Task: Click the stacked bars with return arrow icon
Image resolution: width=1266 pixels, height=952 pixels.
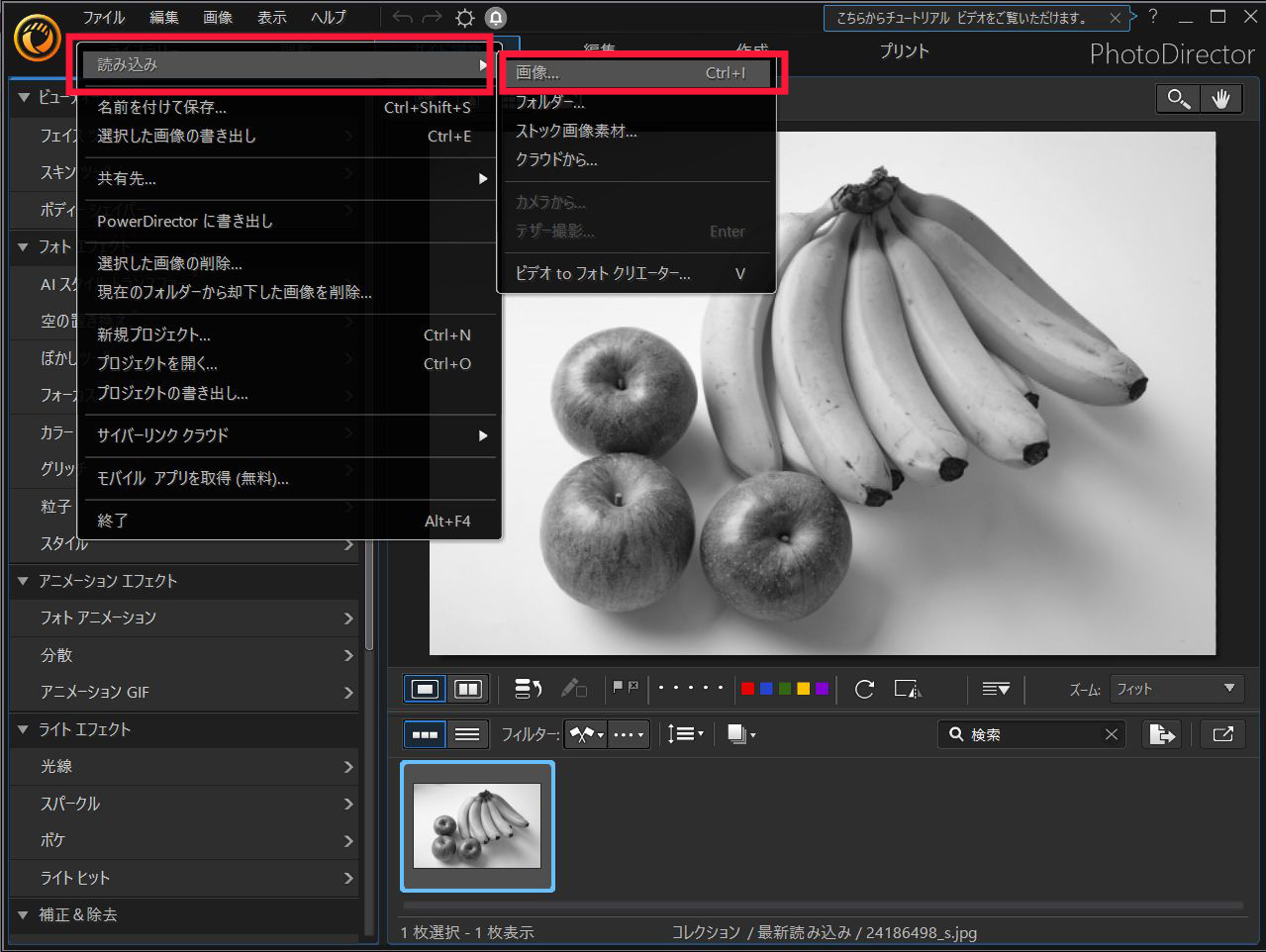Action: tap(528, 689)
